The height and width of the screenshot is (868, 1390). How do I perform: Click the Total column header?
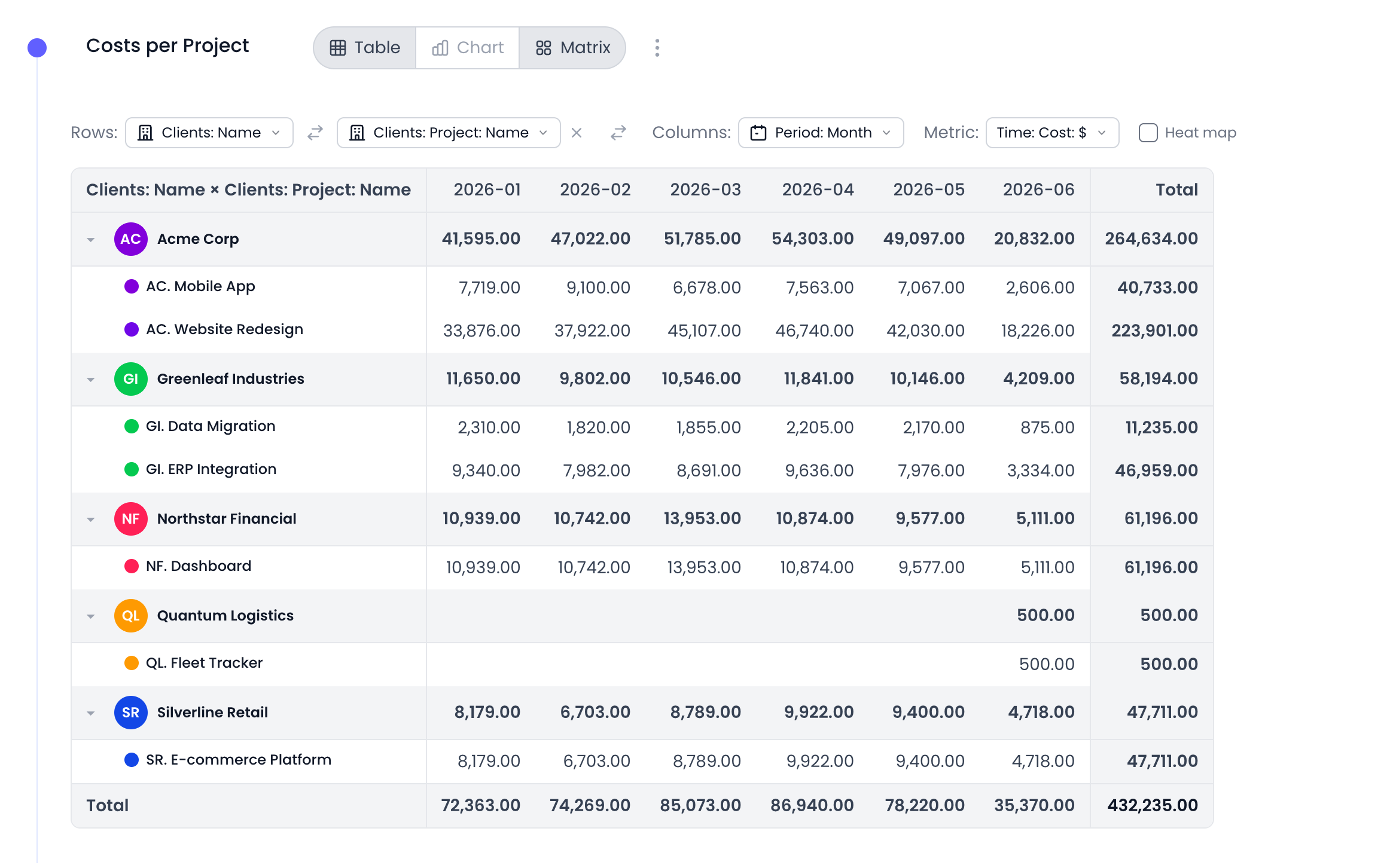1176,190
